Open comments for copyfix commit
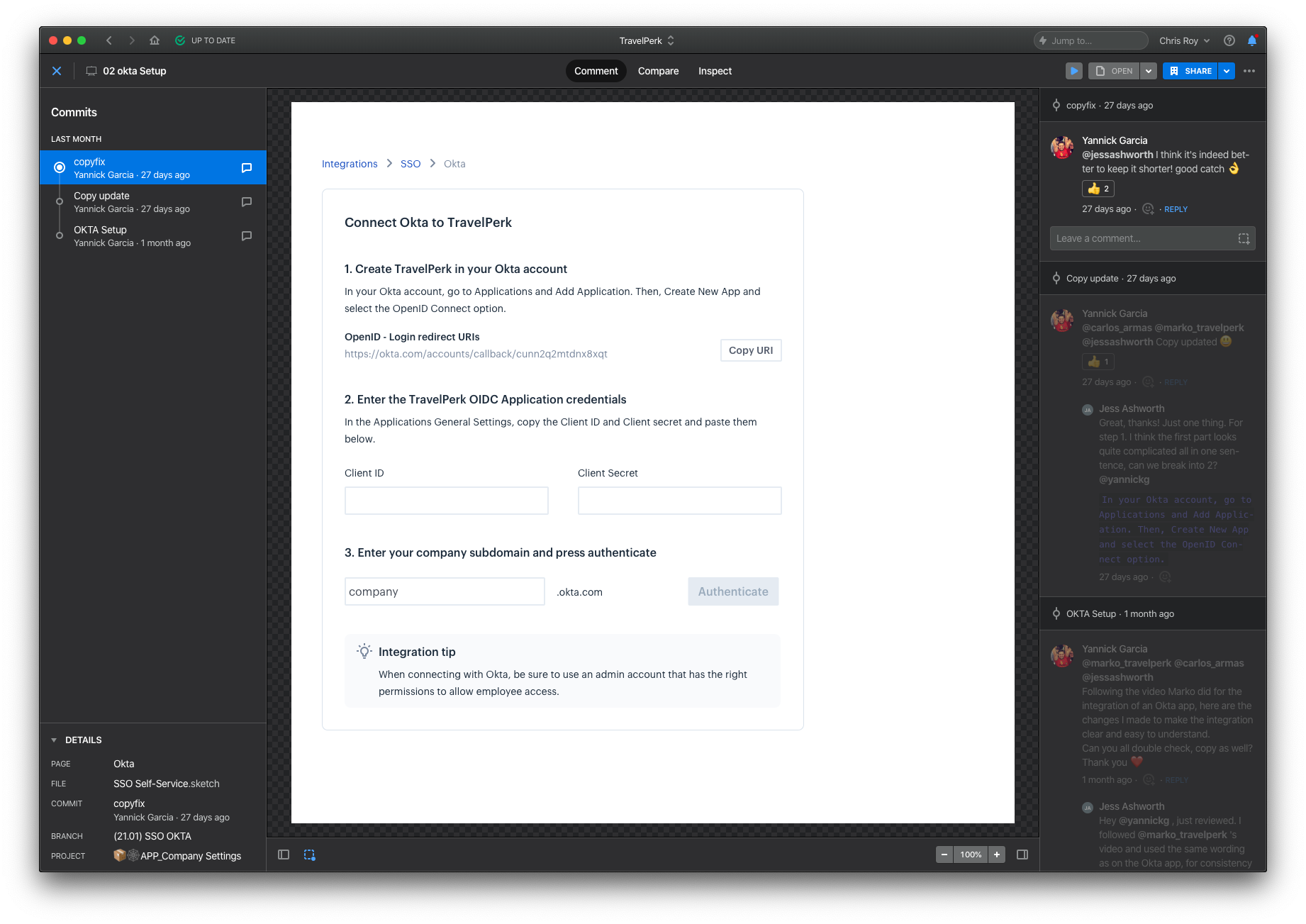Image resolution: width=1306 pixels, height=924 pixels. click(247, 168)
